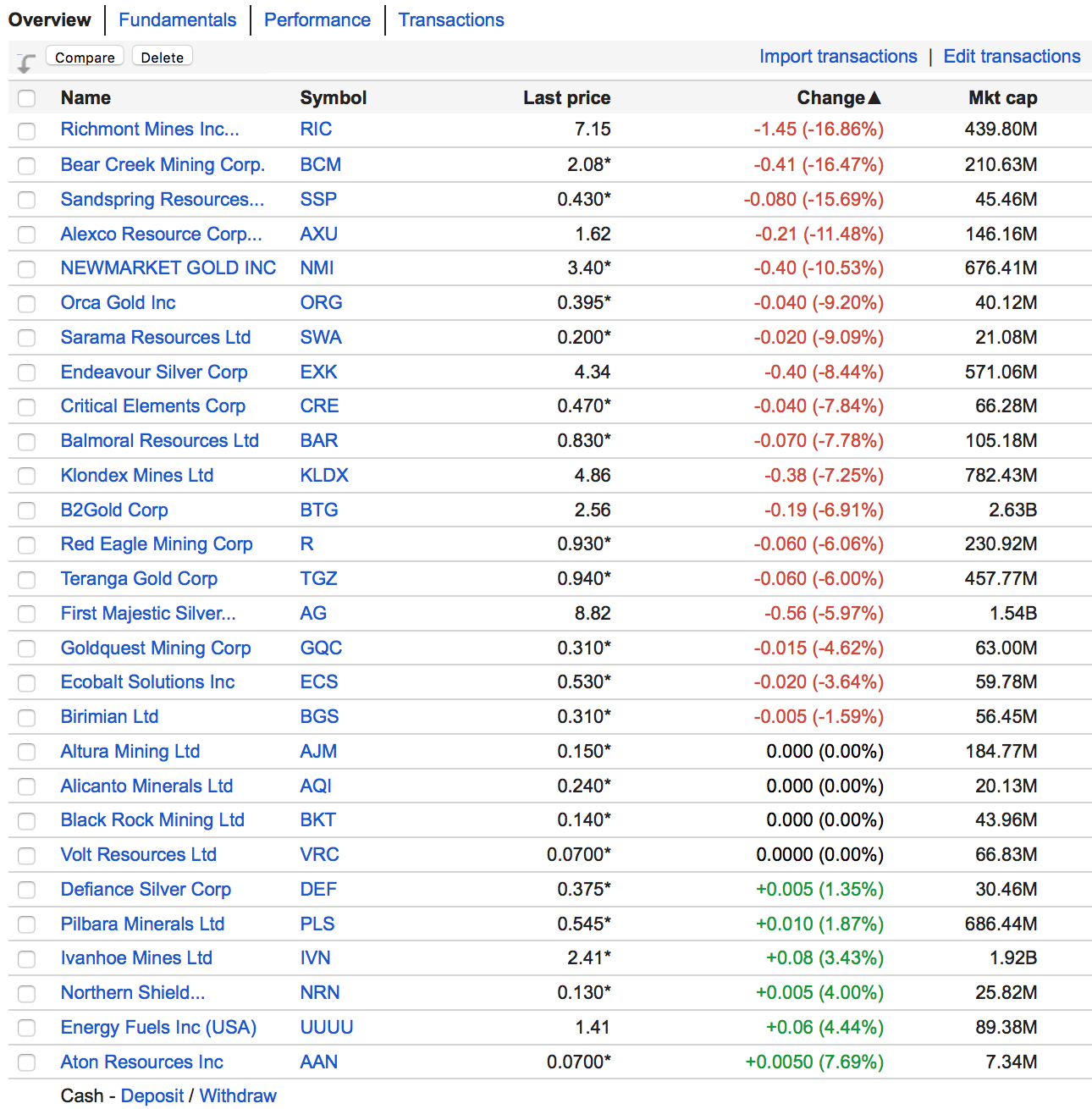Check the box for Richmont Mines Inc
Viewport: 1092px width, 1109px height.
click(27, 130)
